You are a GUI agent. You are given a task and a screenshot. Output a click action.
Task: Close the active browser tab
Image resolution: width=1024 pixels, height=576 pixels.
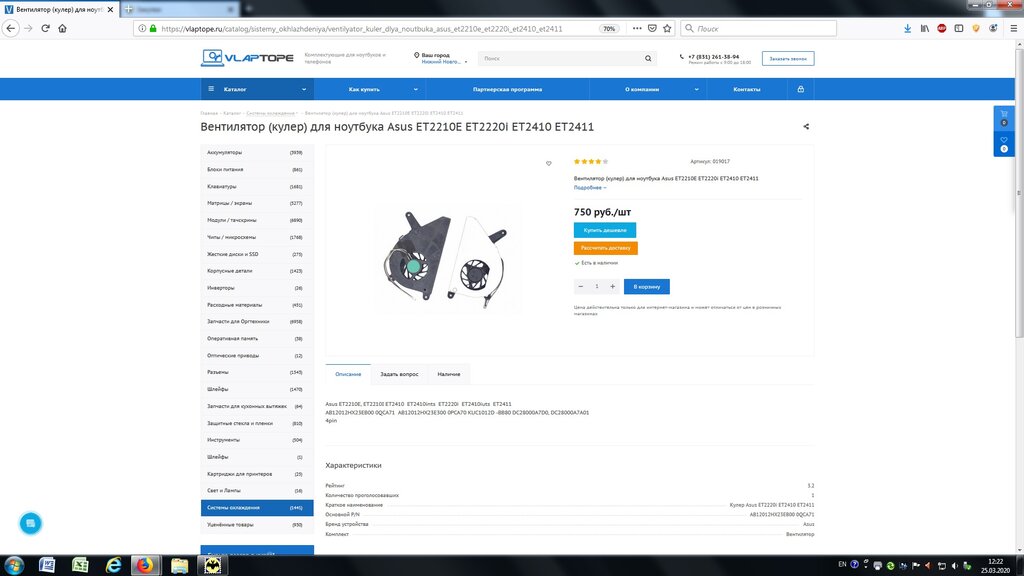tap(110, 10)
